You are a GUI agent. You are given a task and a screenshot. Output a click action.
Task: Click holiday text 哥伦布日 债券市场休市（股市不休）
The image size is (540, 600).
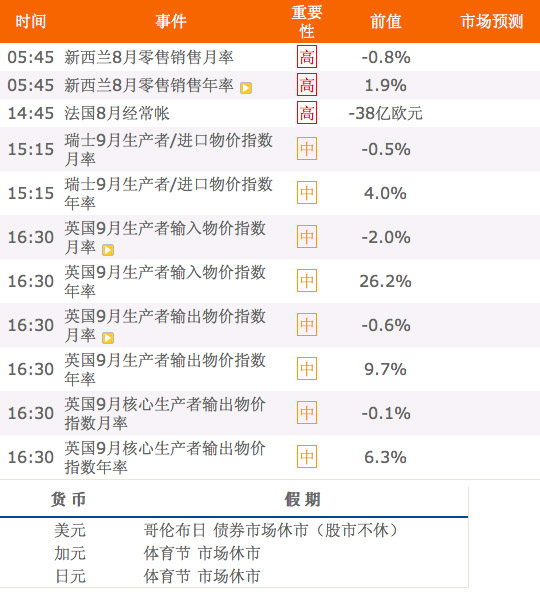click(272, 530)
